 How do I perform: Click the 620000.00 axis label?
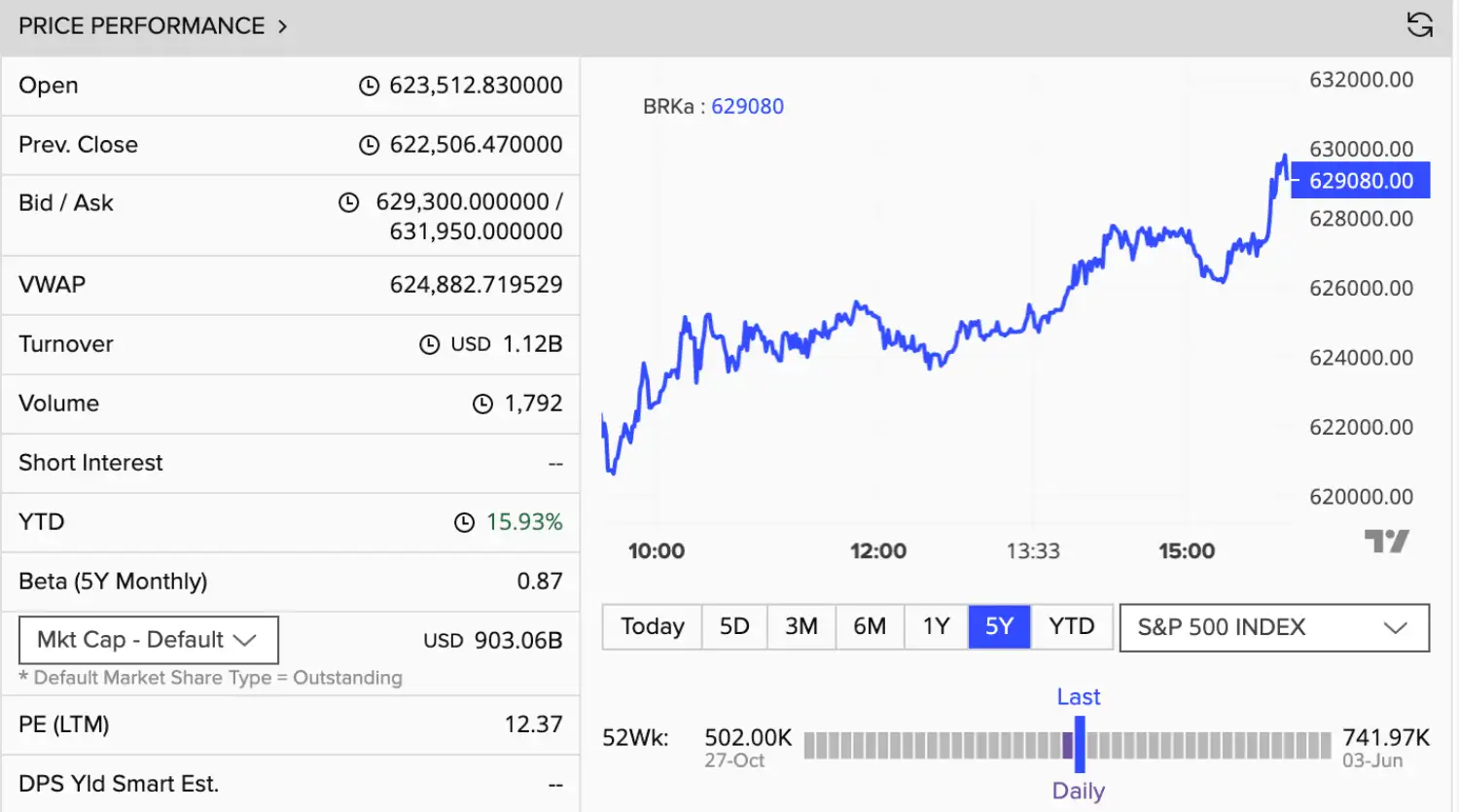coord(1361,497)
